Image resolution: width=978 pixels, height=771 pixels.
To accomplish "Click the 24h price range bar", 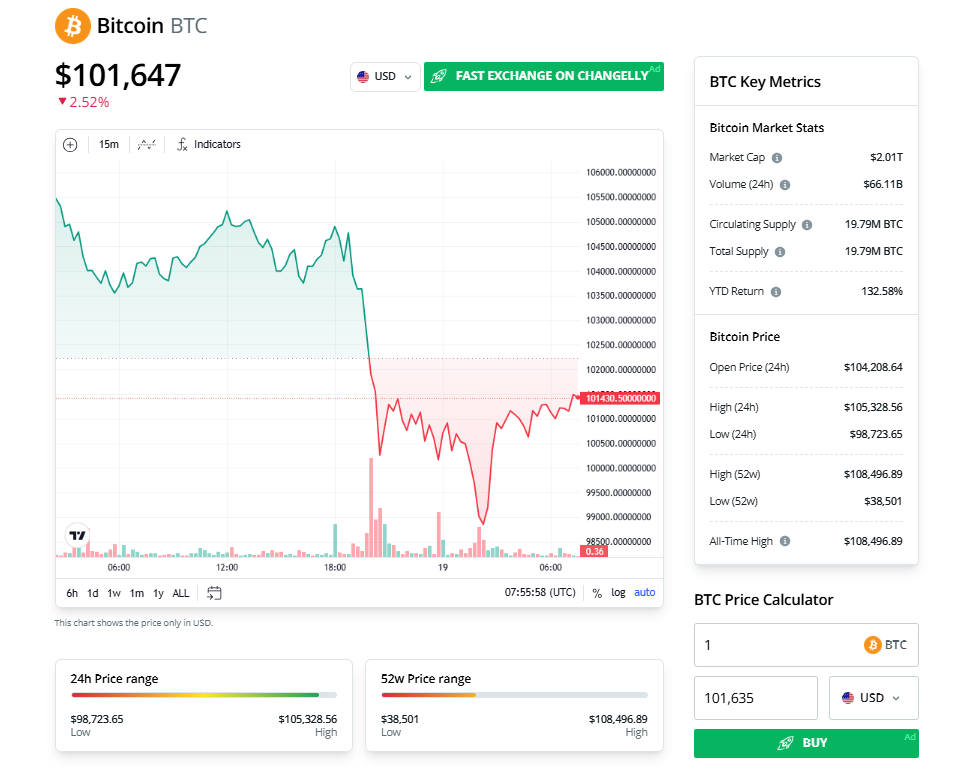I will (x=204, y=695).
